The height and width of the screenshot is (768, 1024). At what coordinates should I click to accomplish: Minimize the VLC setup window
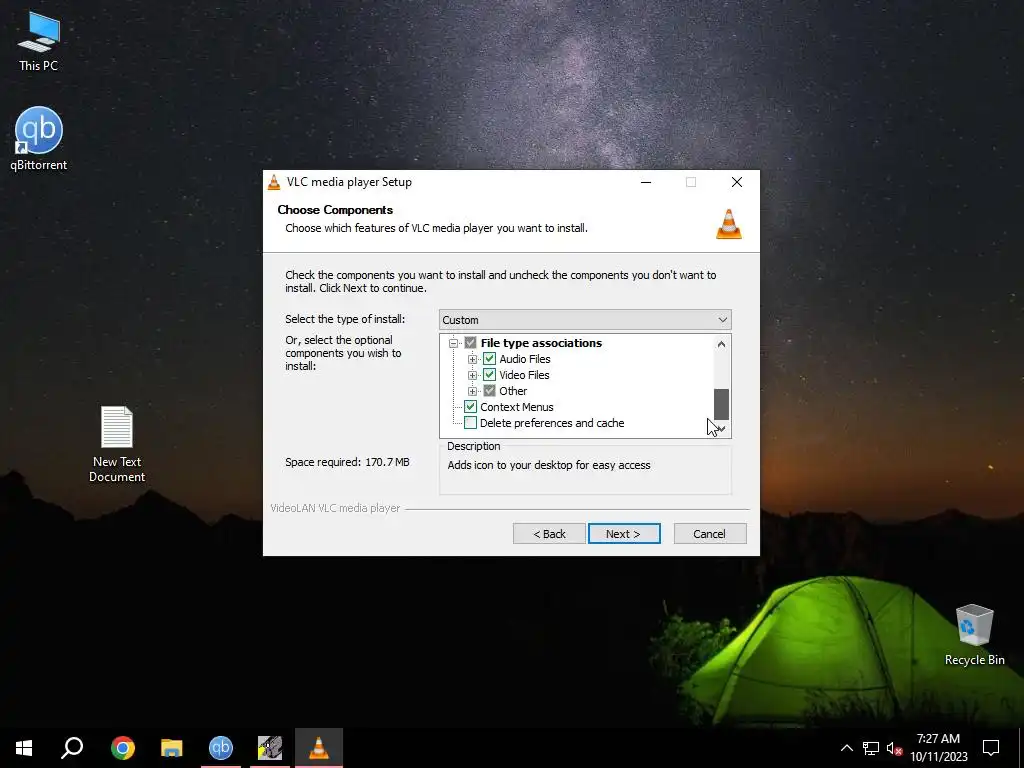click(646, 182)
